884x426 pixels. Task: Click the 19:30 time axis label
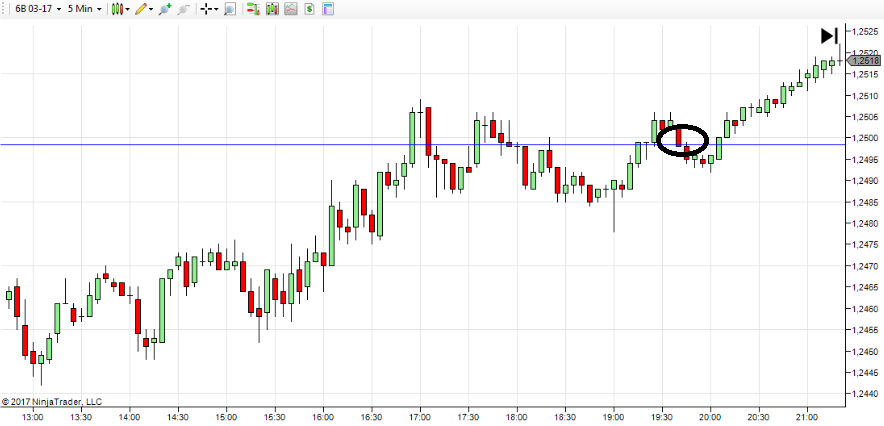pos(662,416)
